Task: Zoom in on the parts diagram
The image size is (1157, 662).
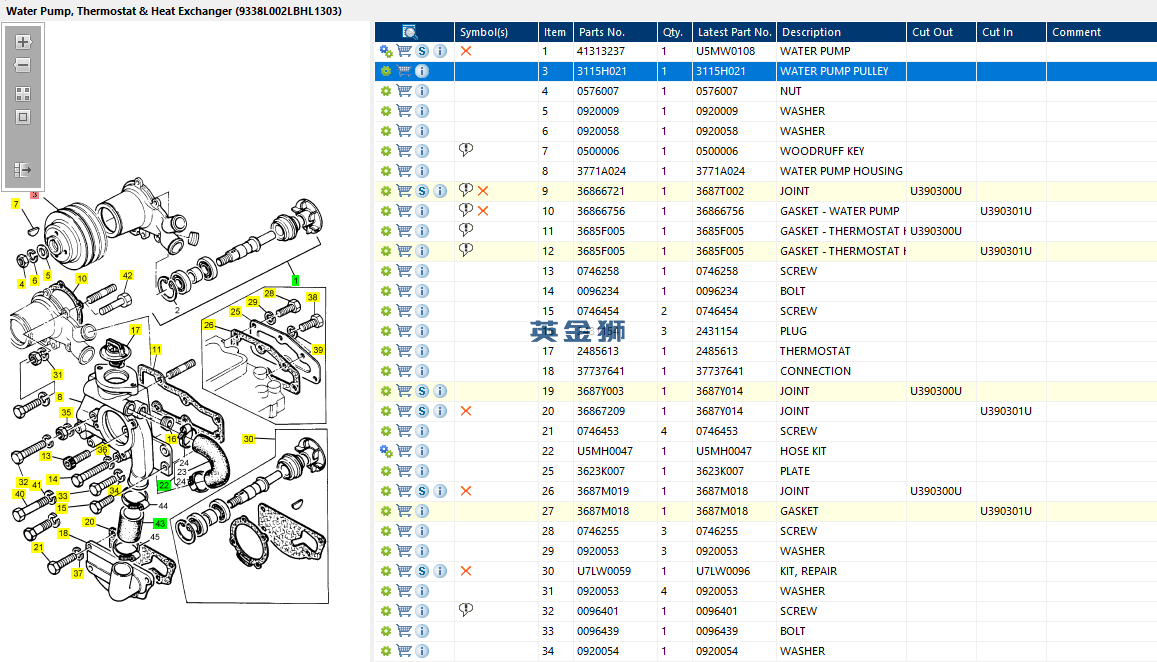Action: [x=23, y=42]
